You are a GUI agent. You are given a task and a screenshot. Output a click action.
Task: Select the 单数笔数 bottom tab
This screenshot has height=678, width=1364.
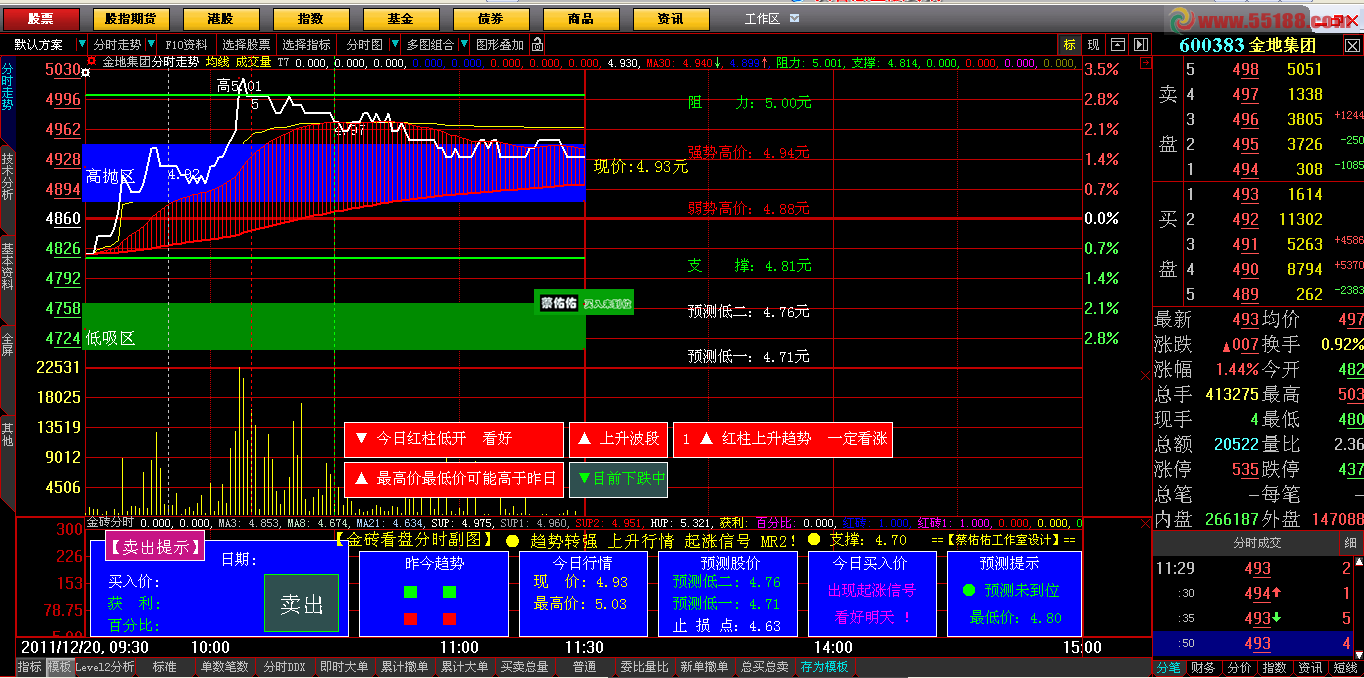pos(224,667)
